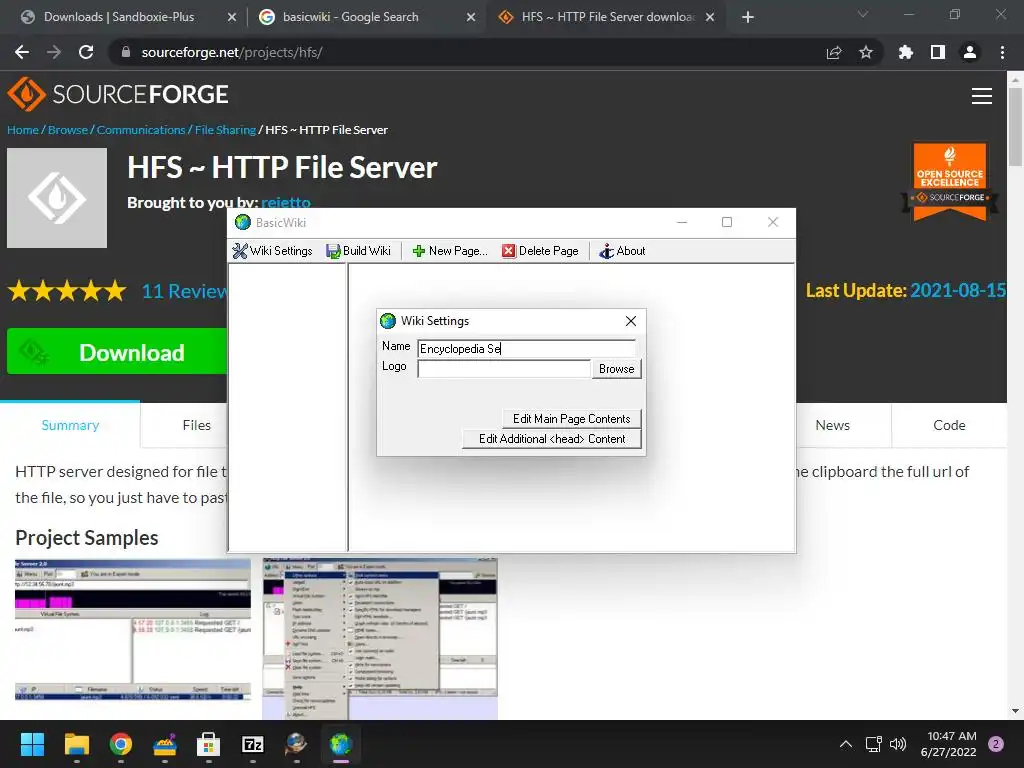Click the Wiki Settings dialog globe icon
1024x768 pixels.
(x=388, y=321)
